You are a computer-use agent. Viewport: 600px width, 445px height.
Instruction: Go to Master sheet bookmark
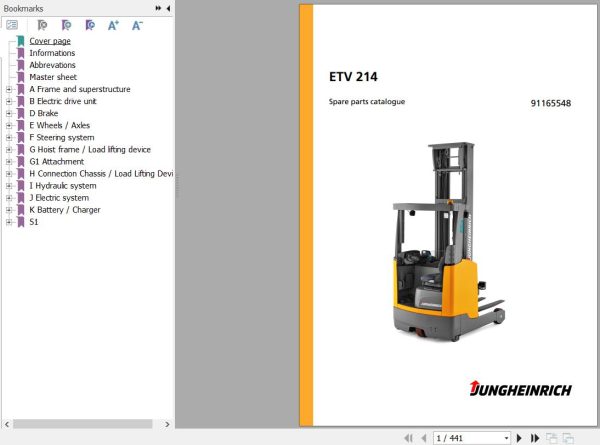click(x=53, y=77)
